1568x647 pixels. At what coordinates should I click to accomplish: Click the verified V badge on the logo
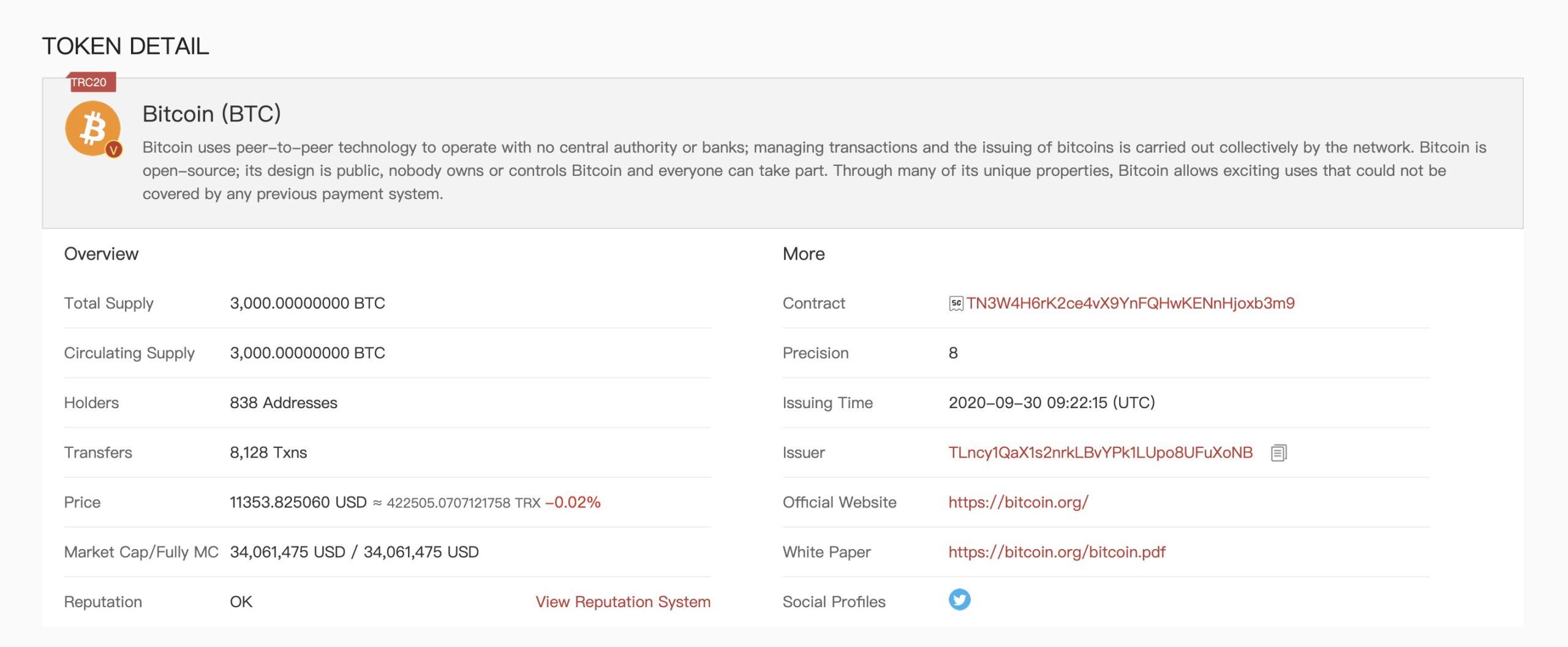click(x=113, y=149)
